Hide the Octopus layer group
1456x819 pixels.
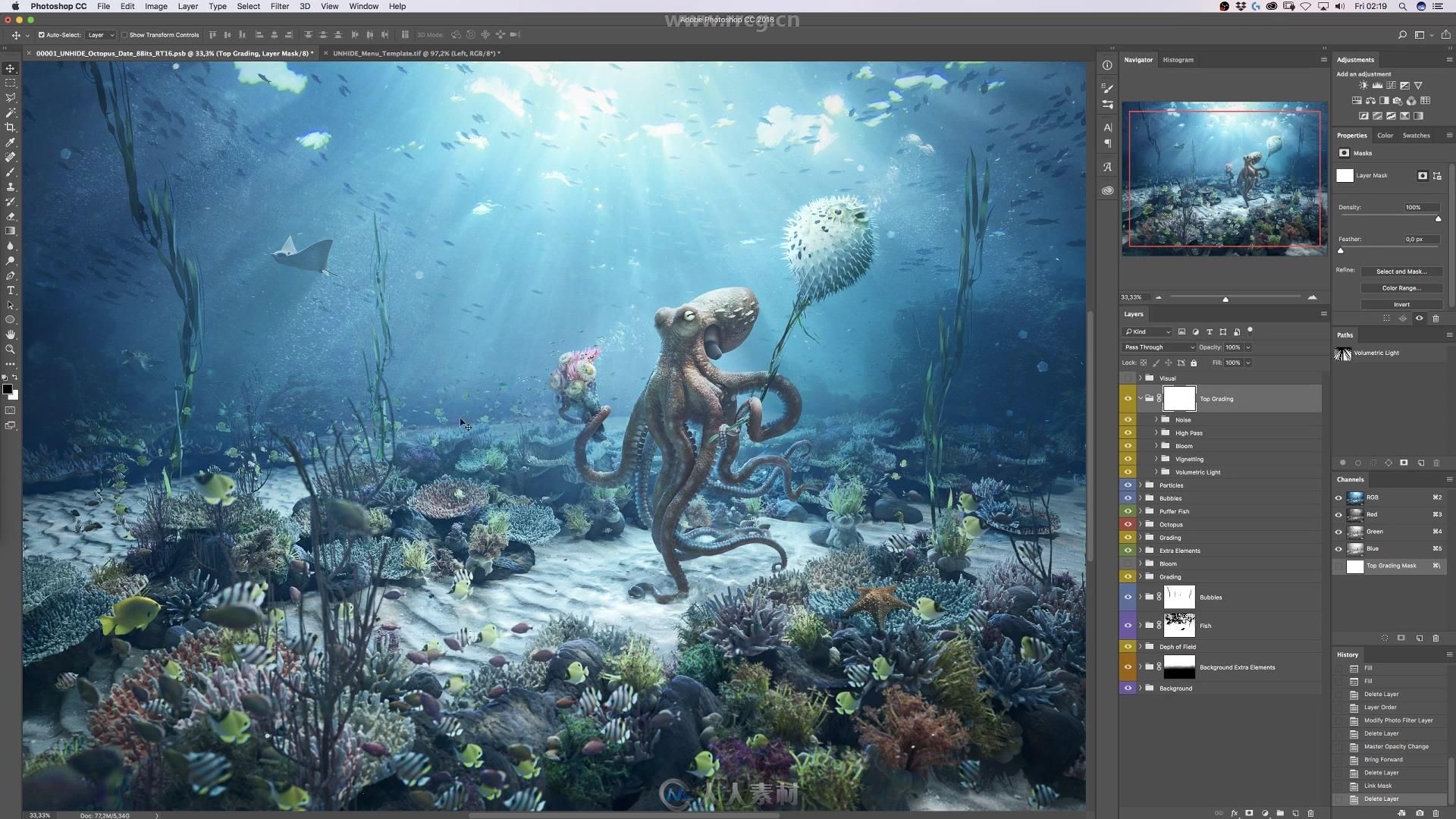point(1128,524)
